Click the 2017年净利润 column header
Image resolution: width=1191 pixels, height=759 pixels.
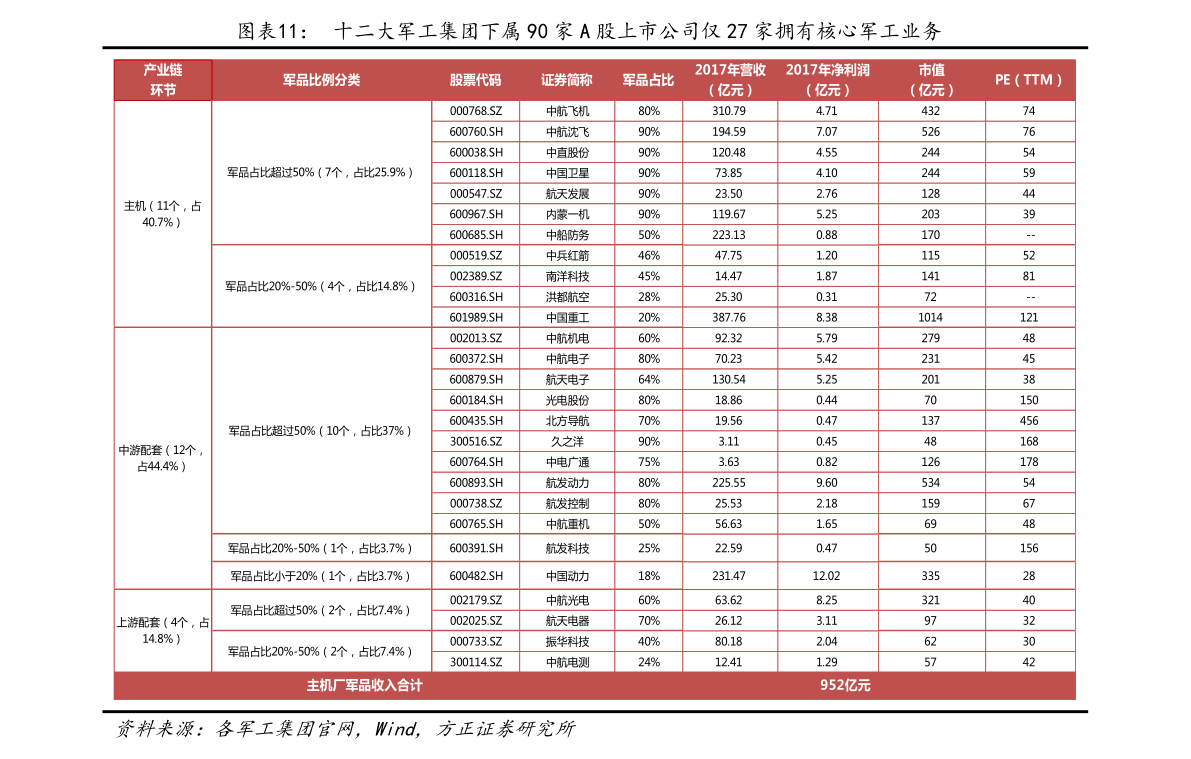coord(828,80)
